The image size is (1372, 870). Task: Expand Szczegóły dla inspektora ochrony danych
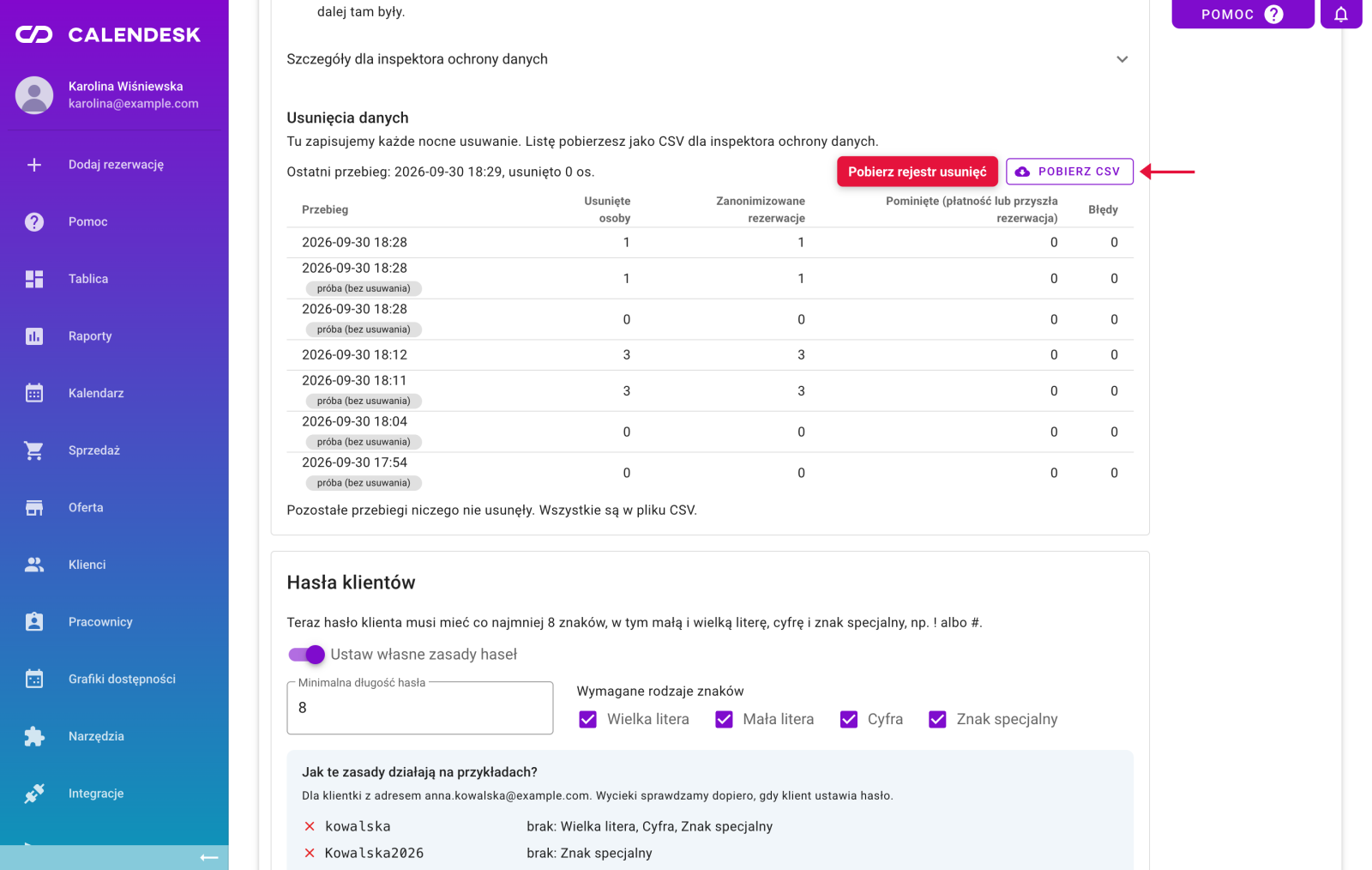coord(710,59)
